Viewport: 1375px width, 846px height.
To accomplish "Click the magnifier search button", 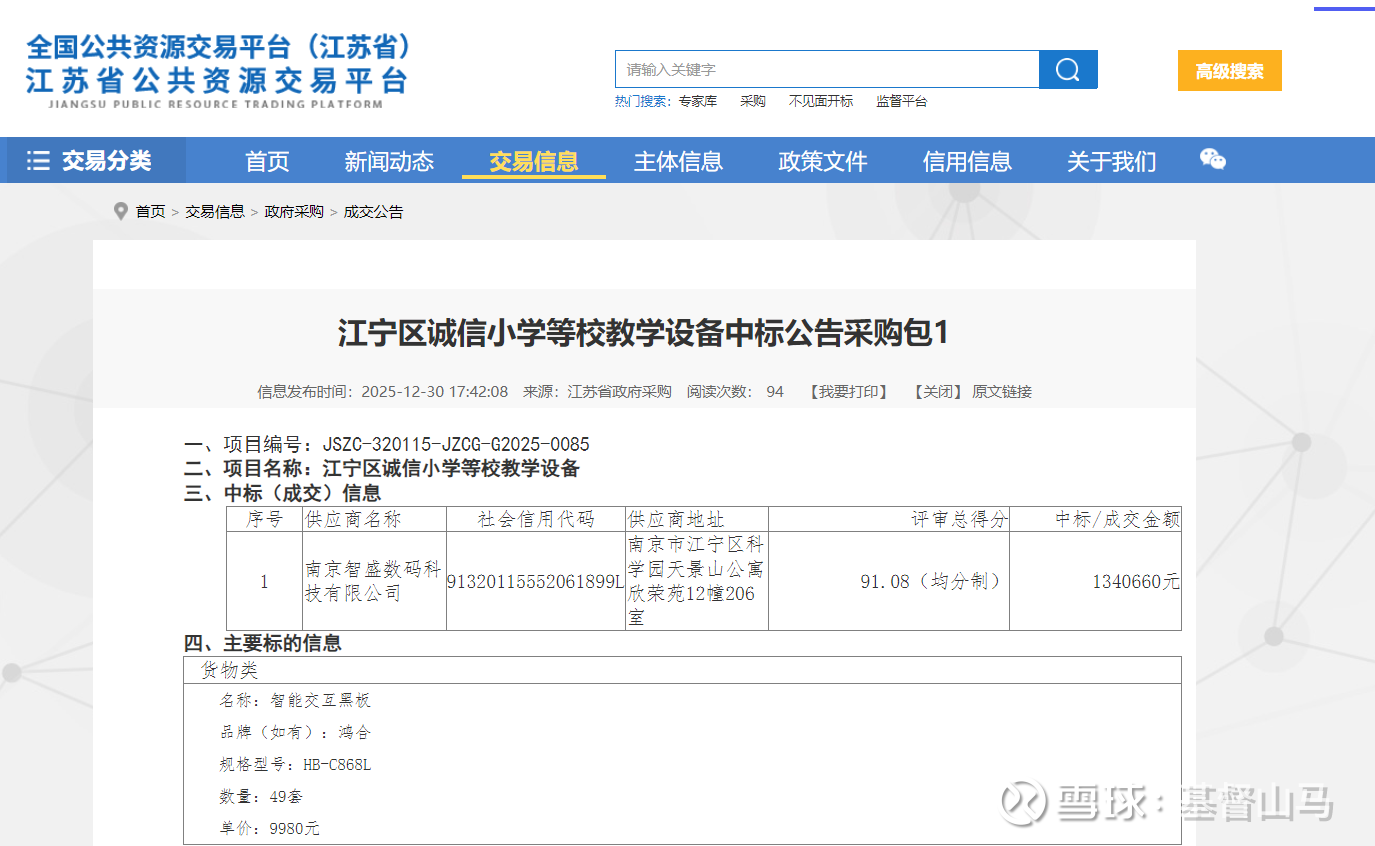I will point(1068,70).
